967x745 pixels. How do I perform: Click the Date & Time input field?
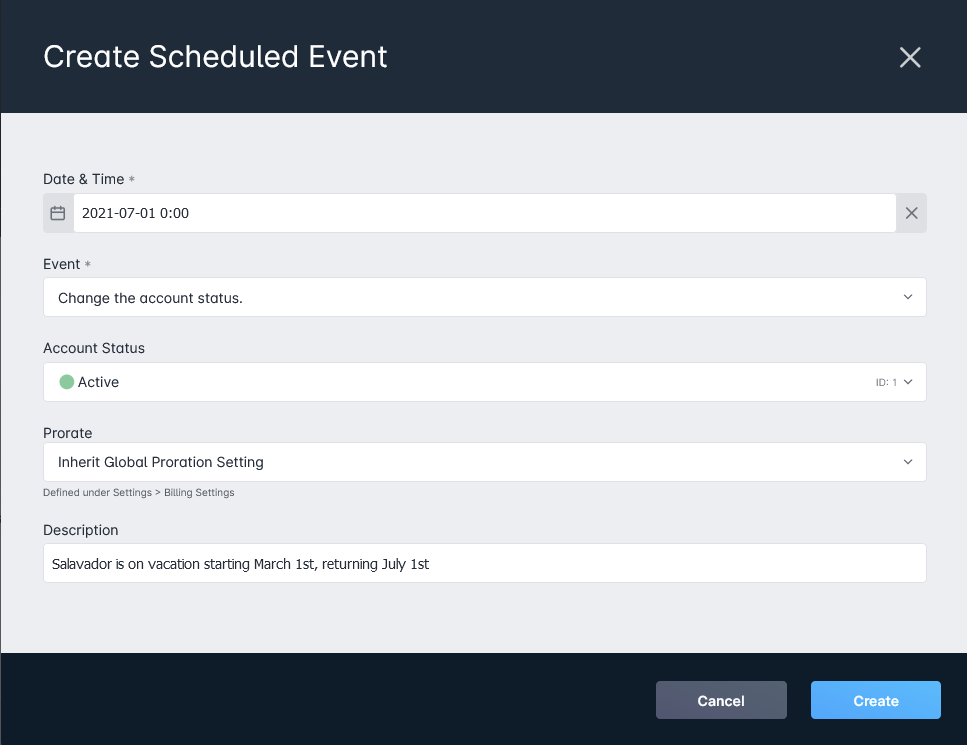click(x=485, y=213)
